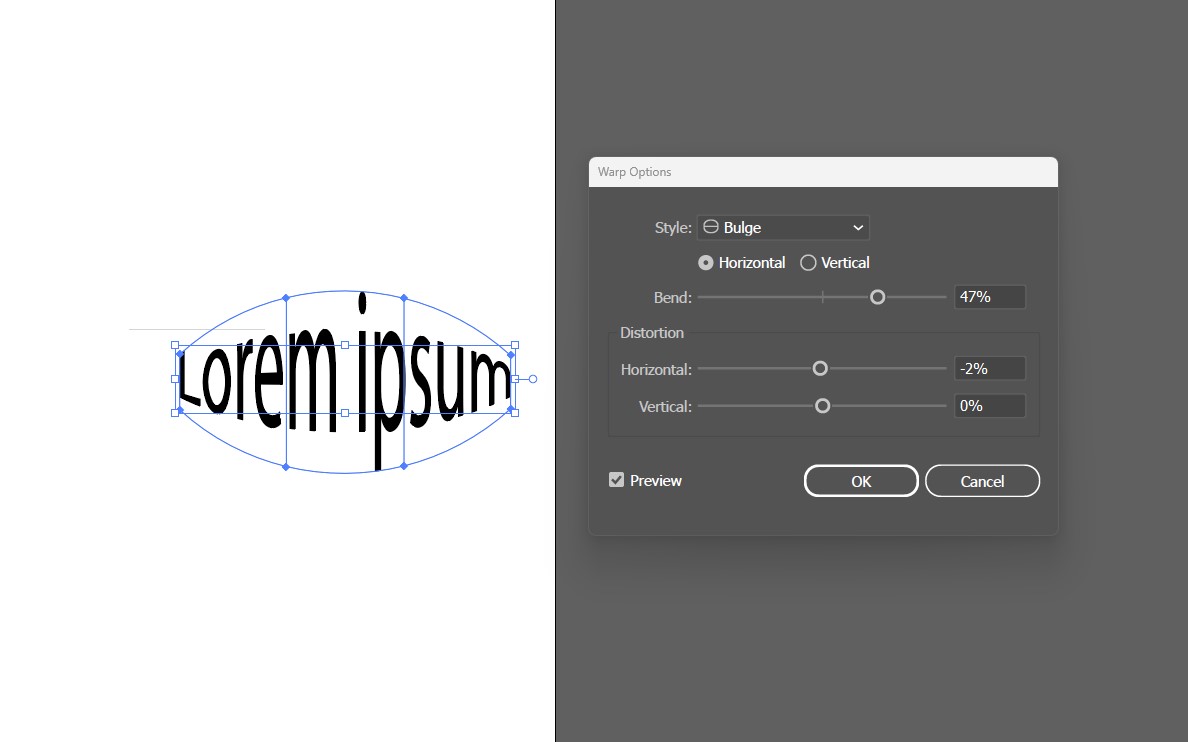The image size is (1188, 742).
Task: Click the Vertical distortion 0% field
Action: click(x=989, y=405)
